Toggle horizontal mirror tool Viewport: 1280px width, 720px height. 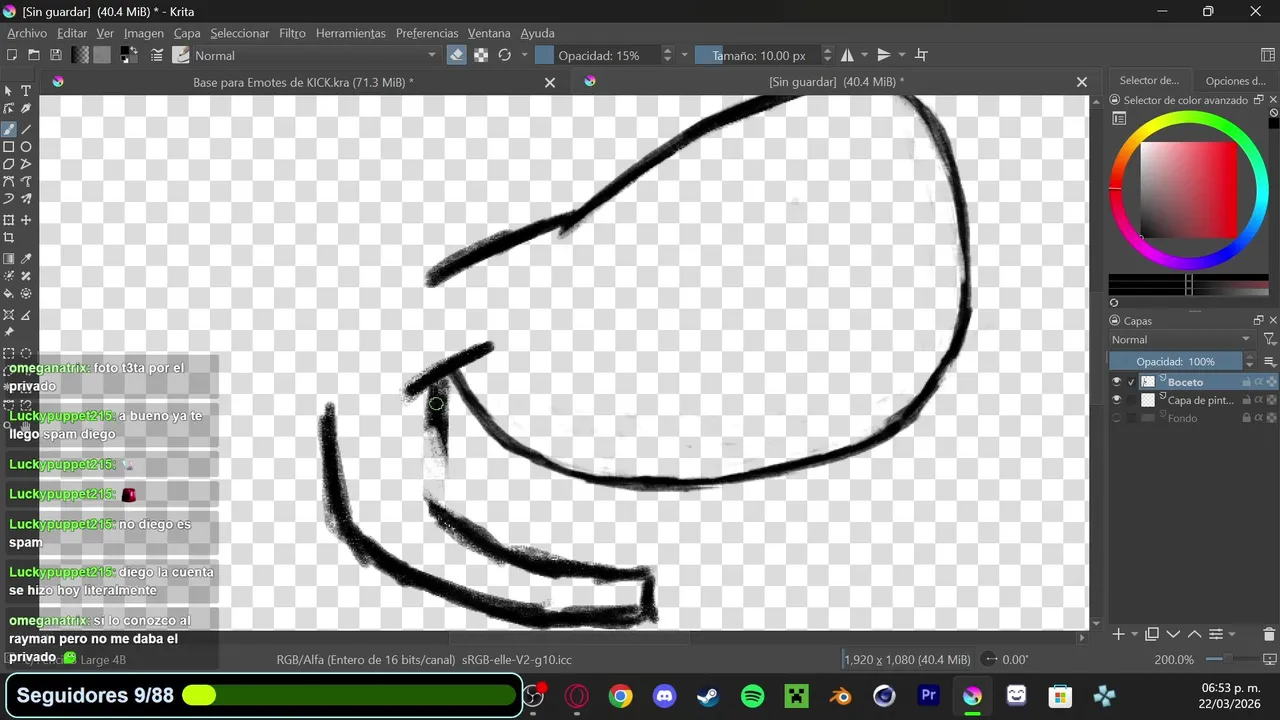click(x=847, y=55)
